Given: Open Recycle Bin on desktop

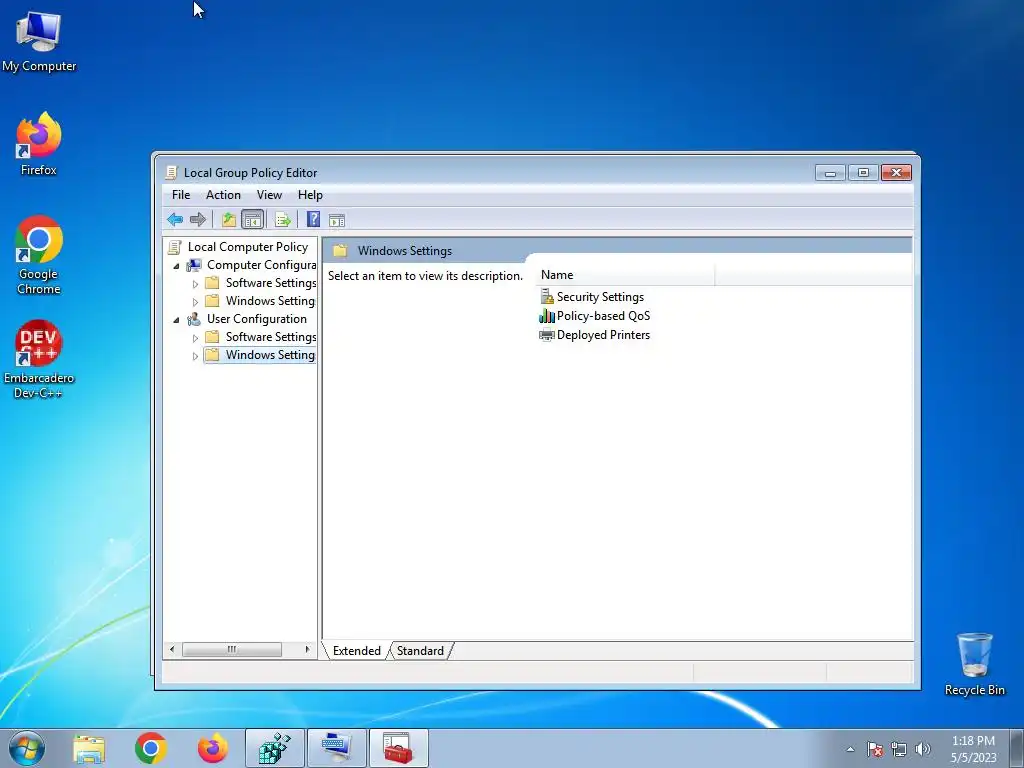Looking at the screenshot, I should point(974,664).
